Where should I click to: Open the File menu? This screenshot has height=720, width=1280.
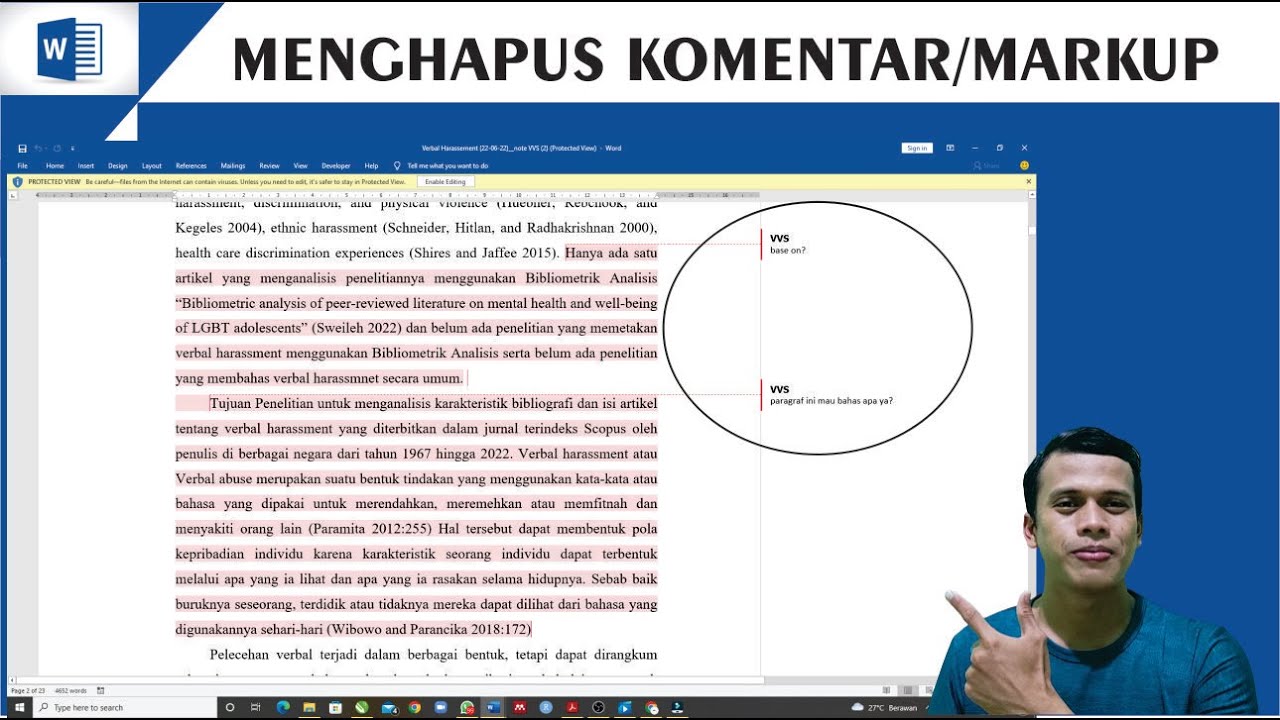(x=22, y=166)
